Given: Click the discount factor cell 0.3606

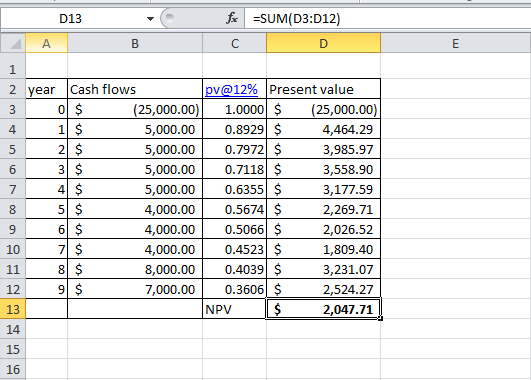Looking at the screenshot, I should [x=234, y=289].
